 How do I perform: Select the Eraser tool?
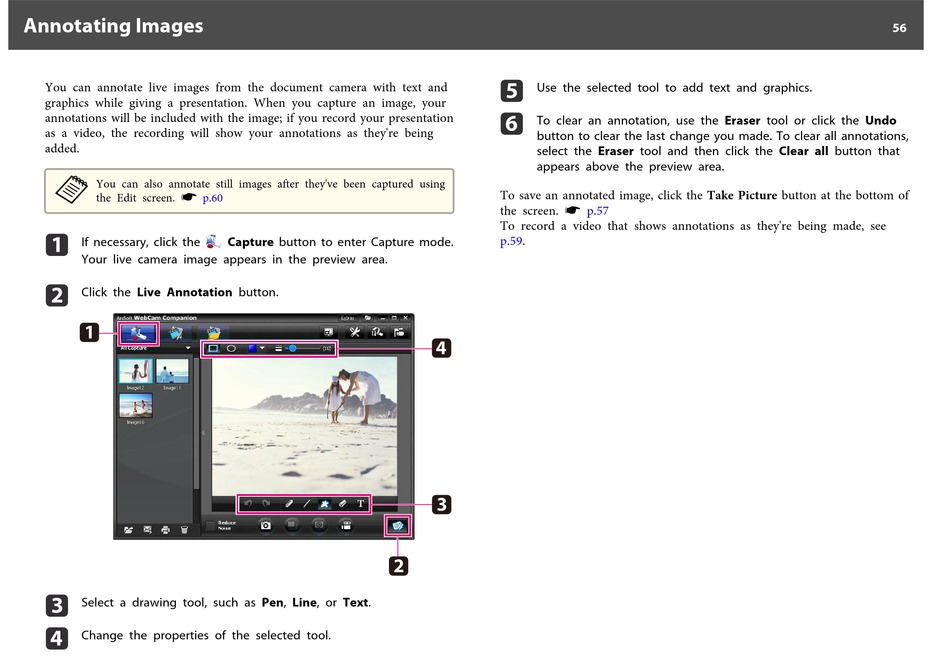coord(342,504)
